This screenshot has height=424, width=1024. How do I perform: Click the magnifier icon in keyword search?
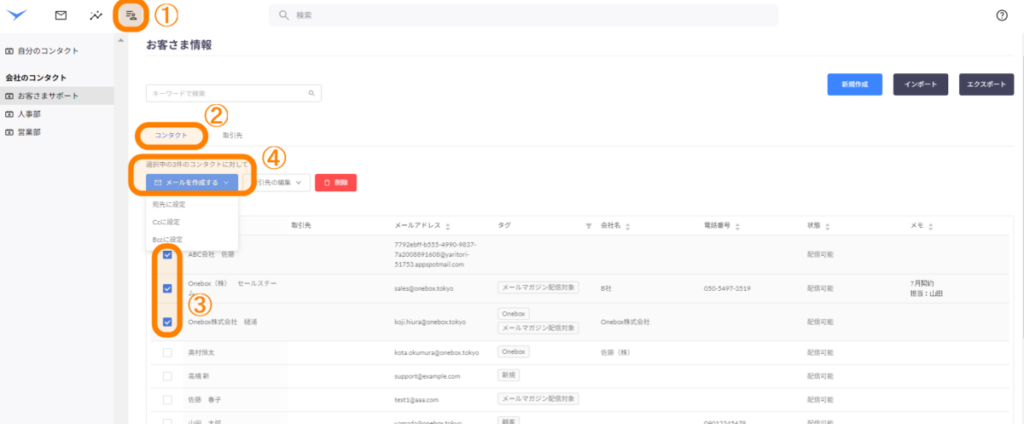[x=312, y=93]
